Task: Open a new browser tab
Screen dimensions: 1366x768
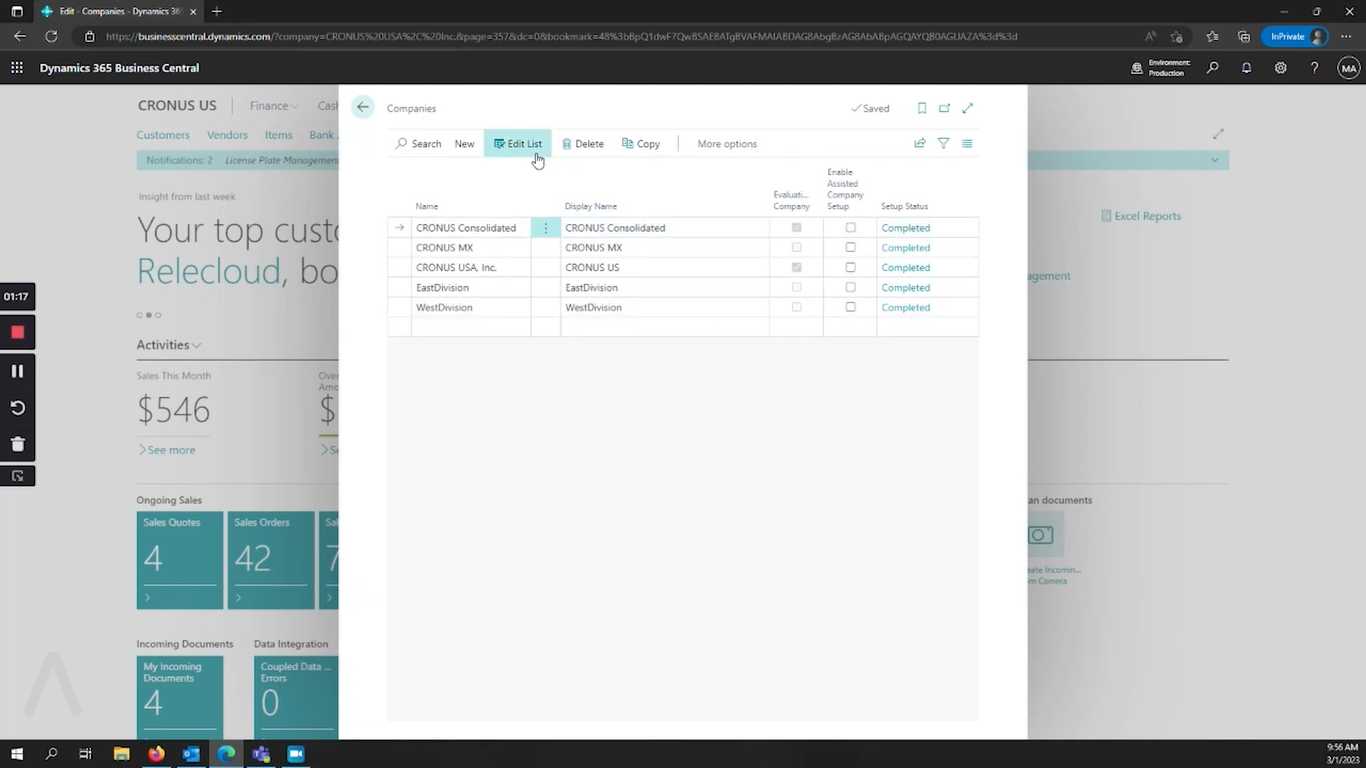Action: [x=217, y=12]
